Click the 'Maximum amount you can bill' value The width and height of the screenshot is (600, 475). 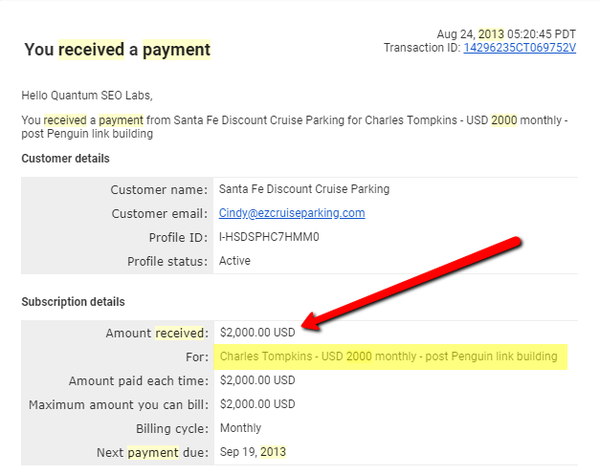point(258,404)
